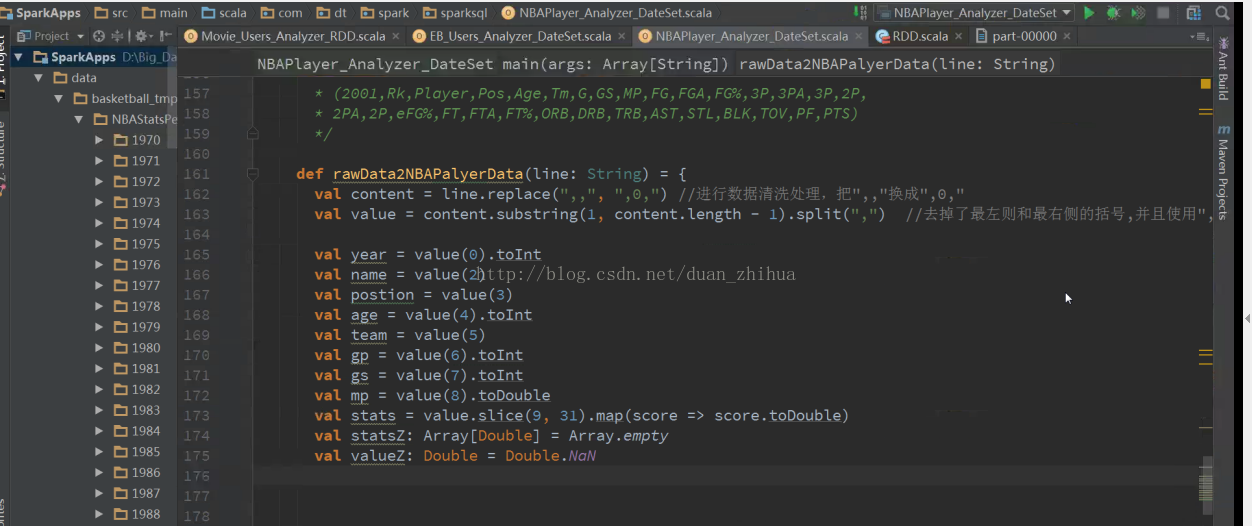Click sparksql breadcrumb folder
This screenshot has width=1252, height=526.
454,13
